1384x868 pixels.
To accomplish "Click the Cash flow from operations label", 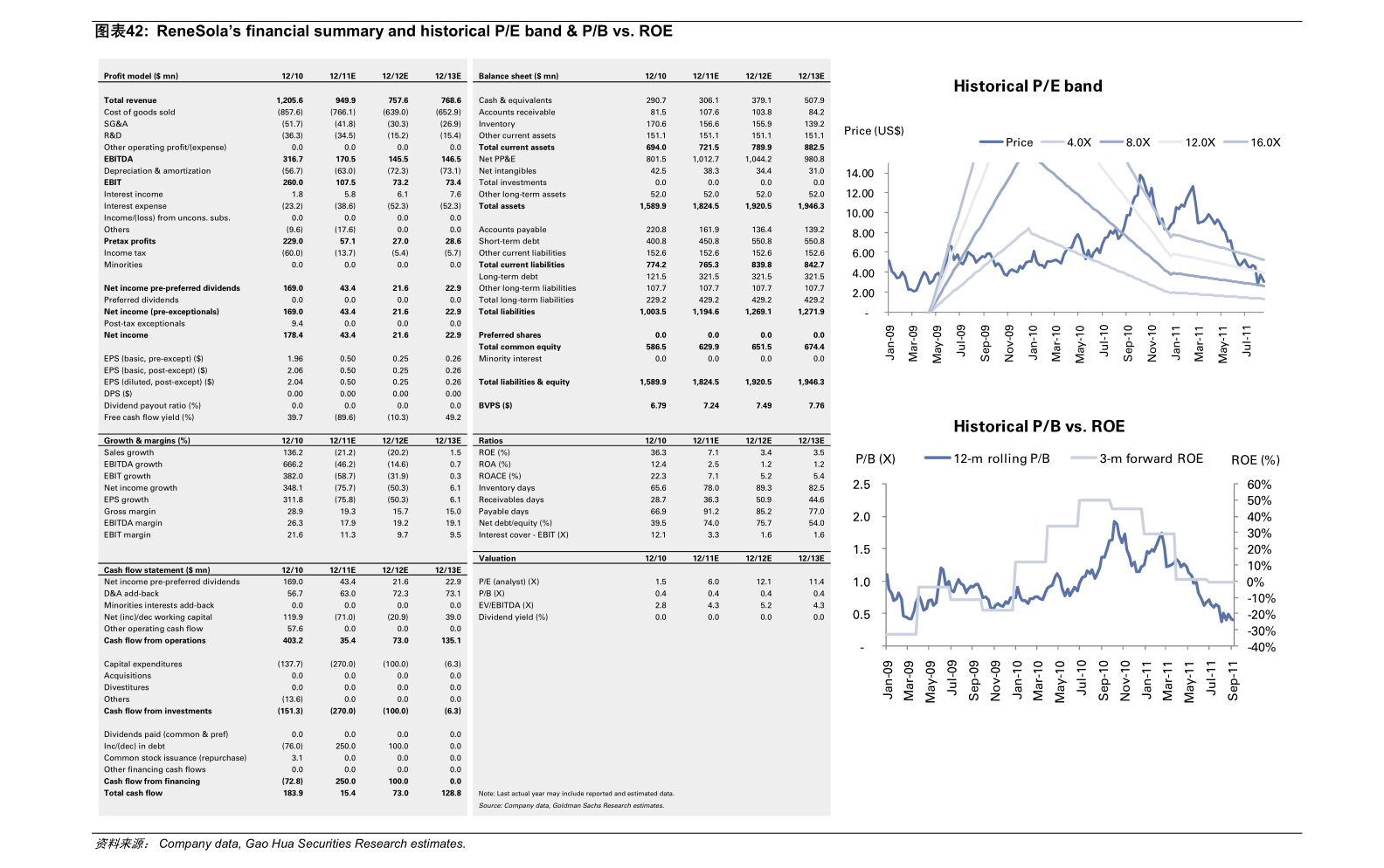I will coord(155,641).
